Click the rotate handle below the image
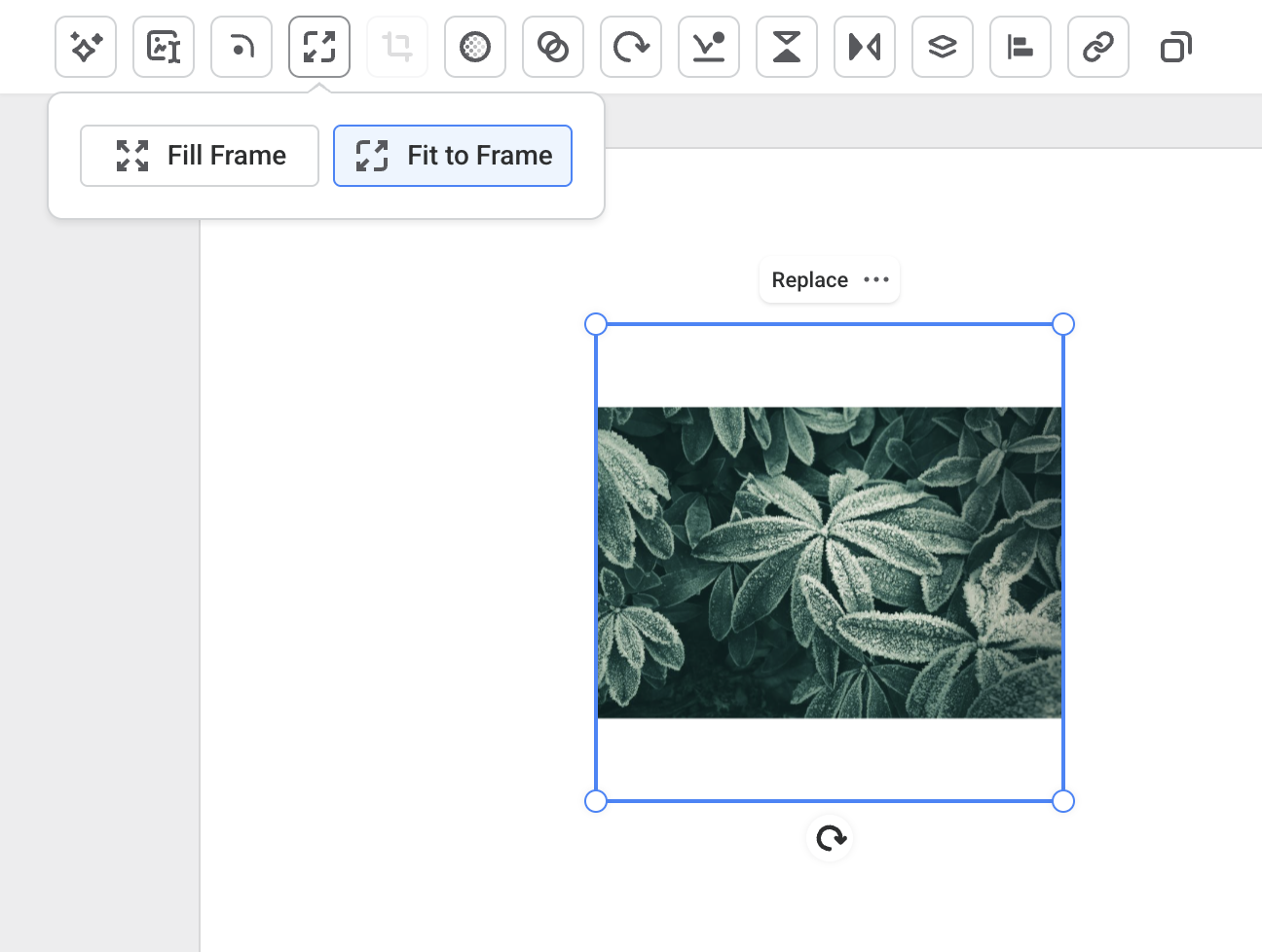Screen dimensions: 1262x952 click(831, 838)
